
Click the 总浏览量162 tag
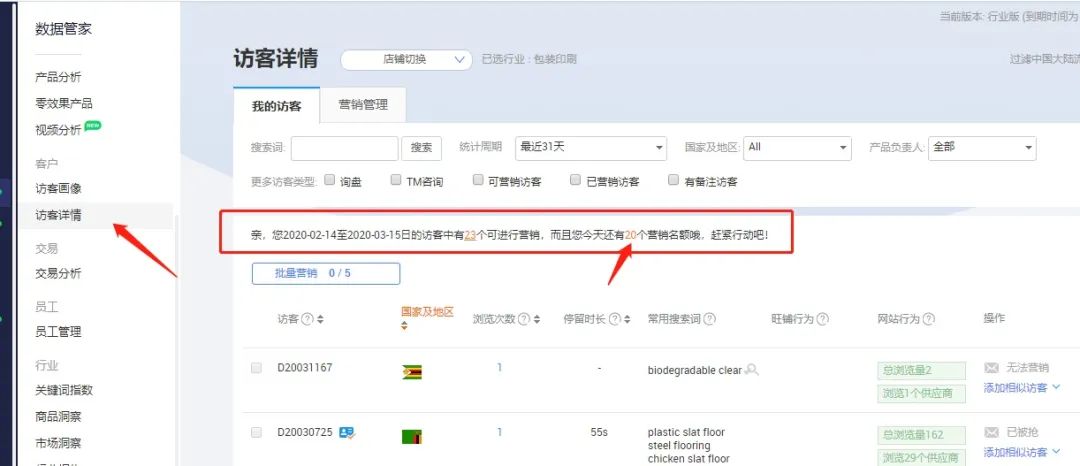(x=921, y=435)
